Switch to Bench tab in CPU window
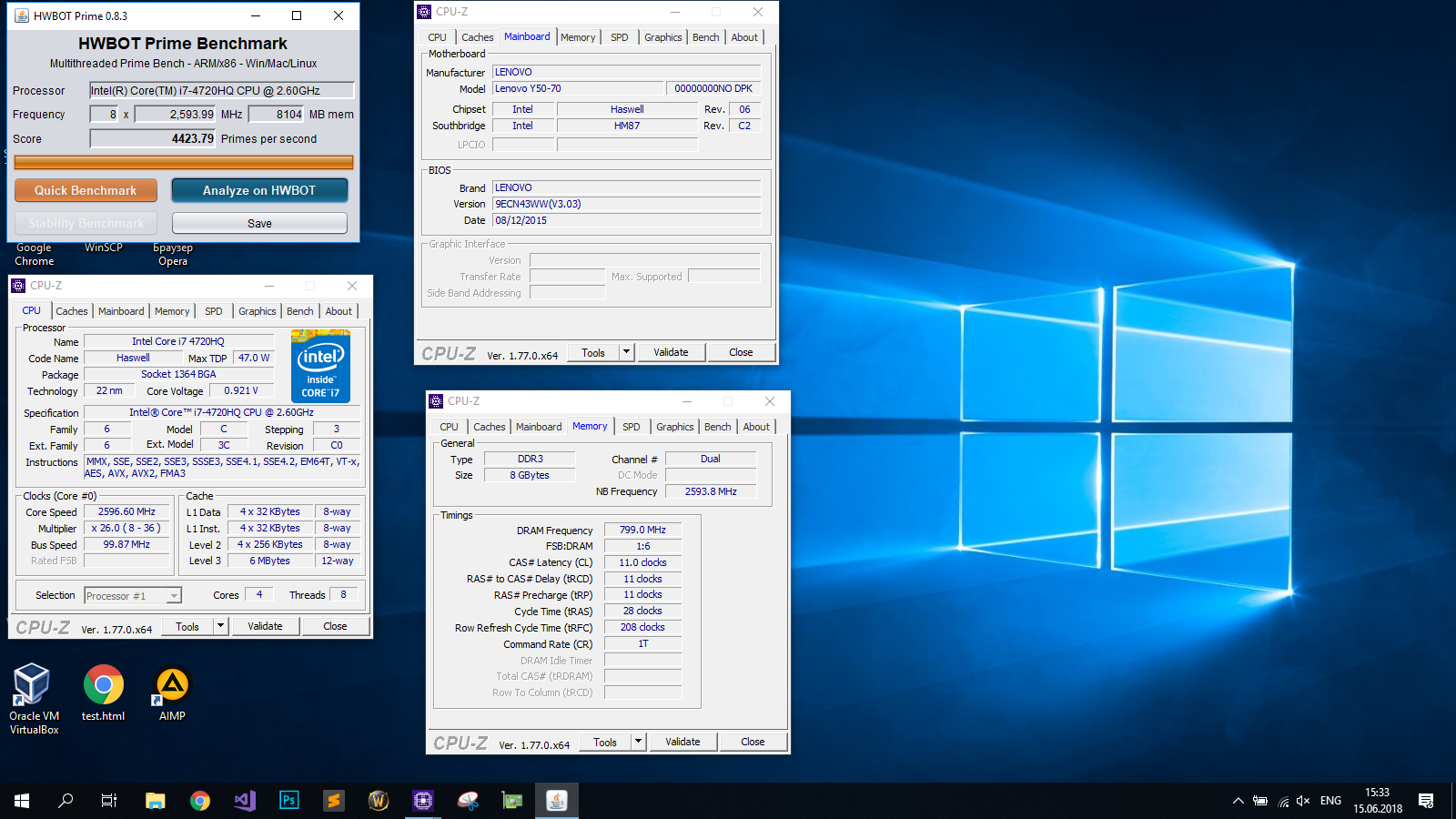 click(299, 311)
